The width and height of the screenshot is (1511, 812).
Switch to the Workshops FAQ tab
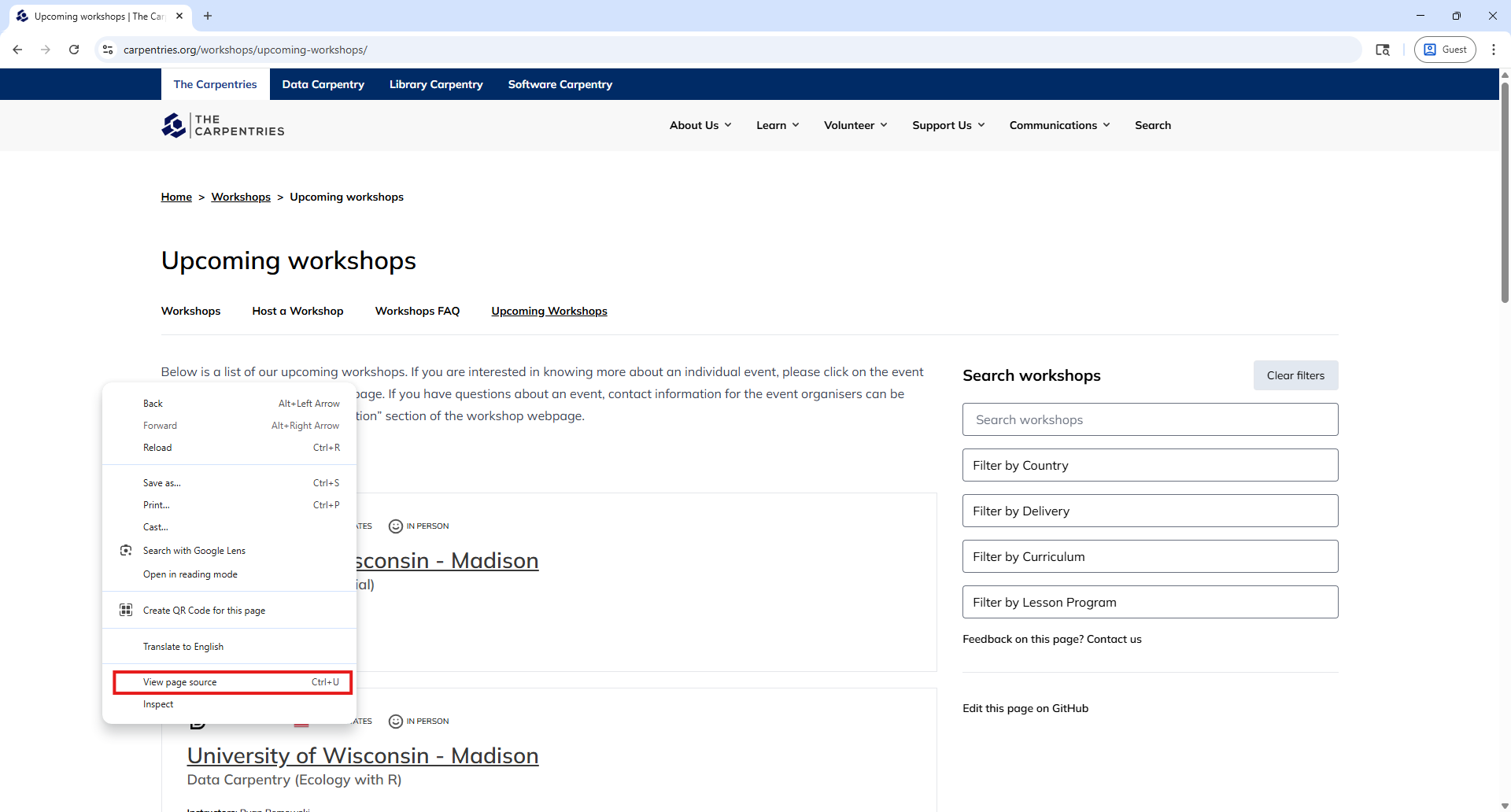pos(417,311)
